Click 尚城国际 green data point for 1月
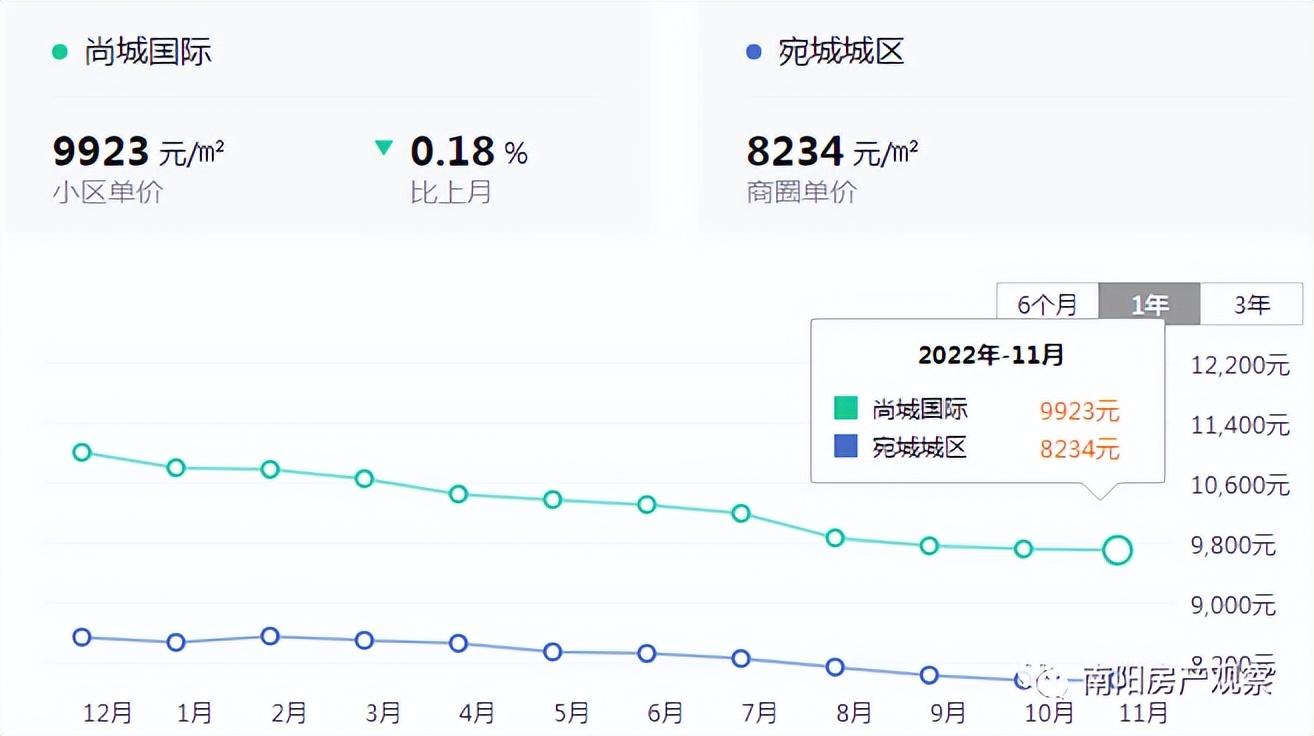 tap(176, 467)
